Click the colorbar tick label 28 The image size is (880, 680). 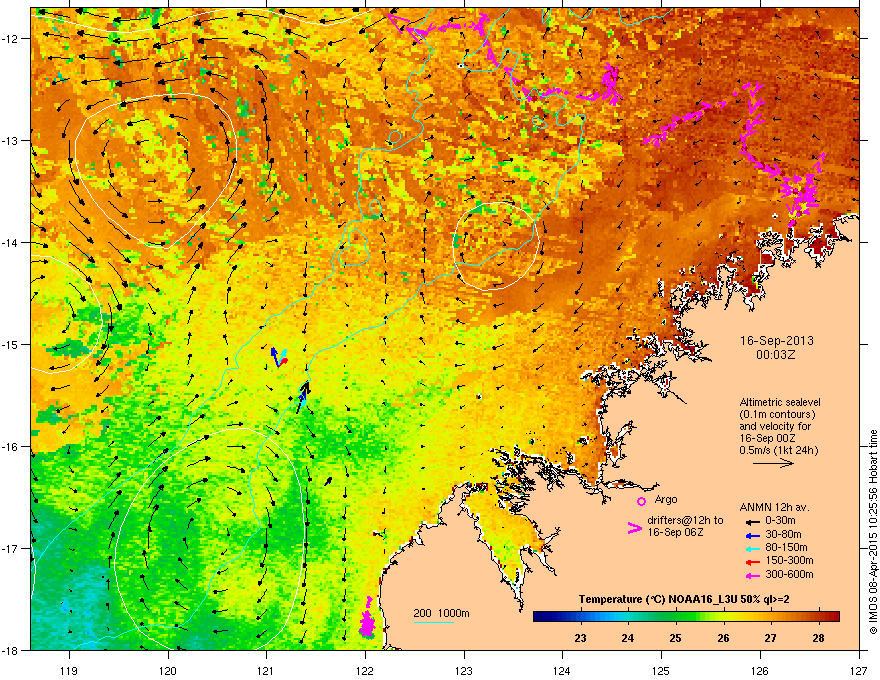(818, 638)
